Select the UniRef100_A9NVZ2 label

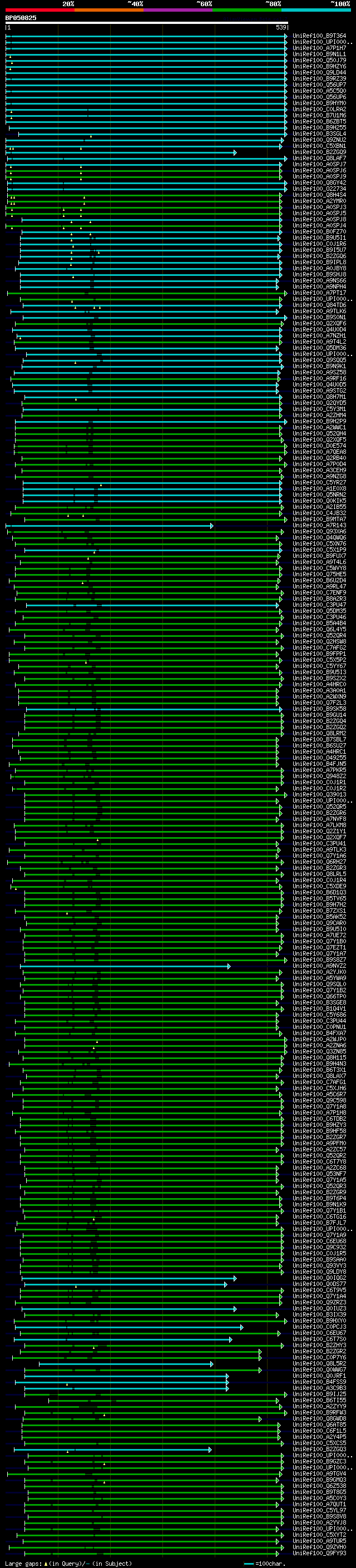[x=319, y=966]
